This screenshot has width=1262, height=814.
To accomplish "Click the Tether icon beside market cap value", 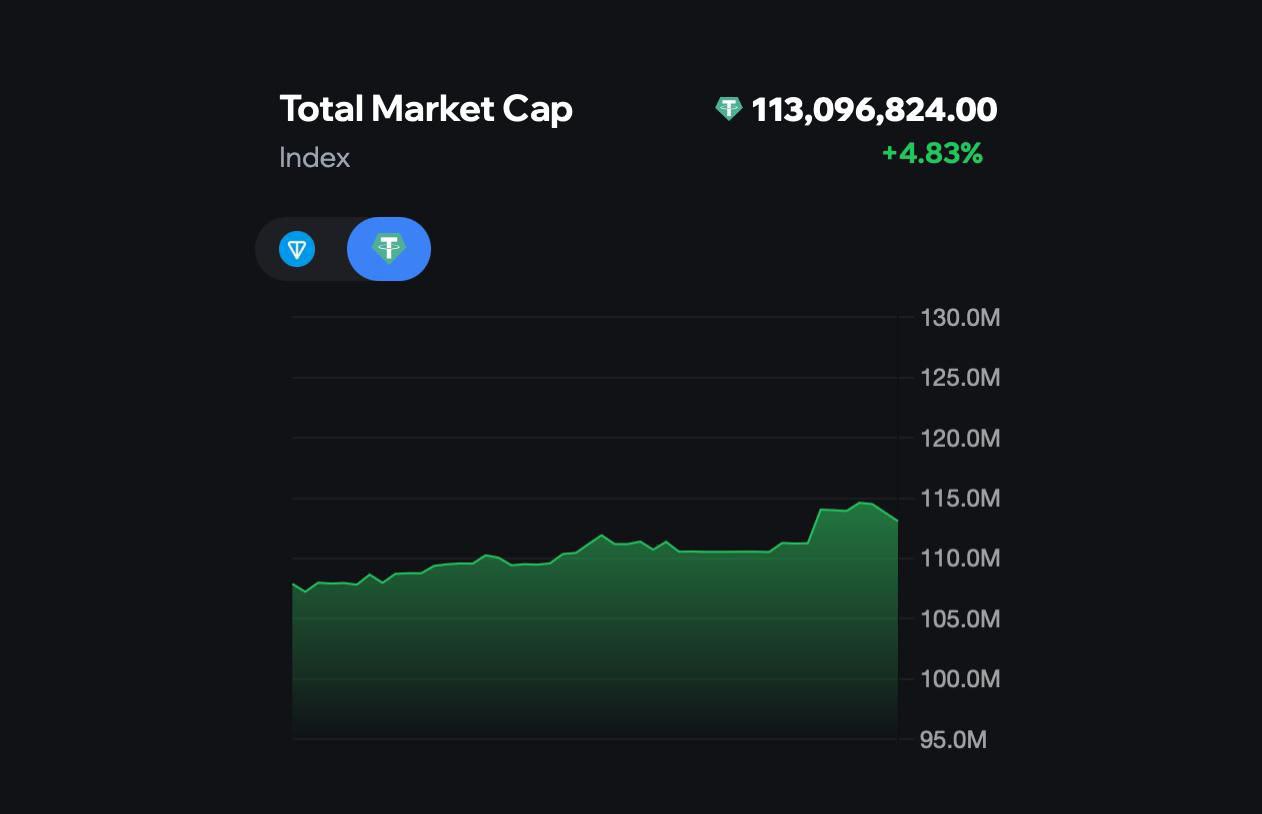I will click(x=729, y=109).
